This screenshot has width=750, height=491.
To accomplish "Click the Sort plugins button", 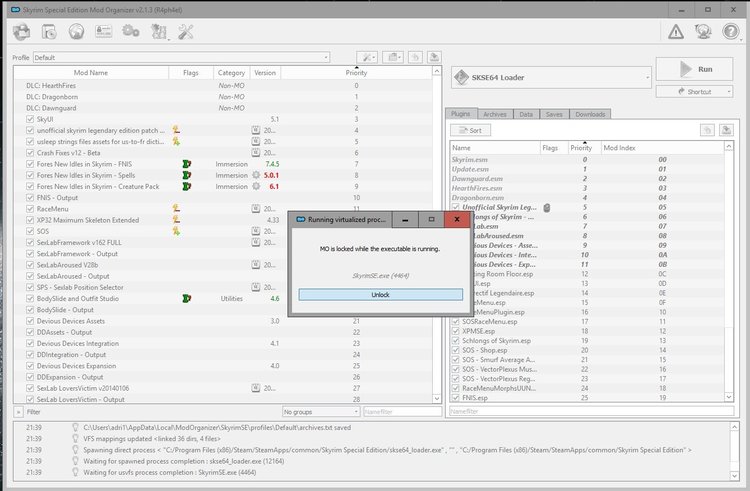I will pyautogui.click(x=470, y=130).
